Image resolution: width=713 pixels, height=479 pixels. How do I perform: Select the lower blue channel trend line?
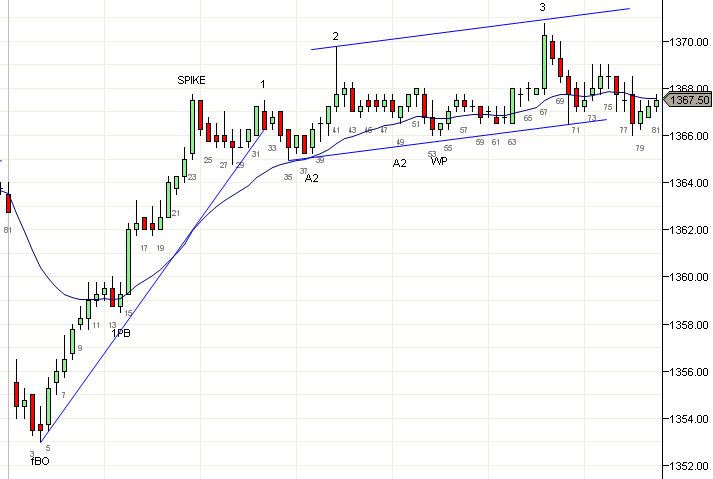tap(447, 140)
